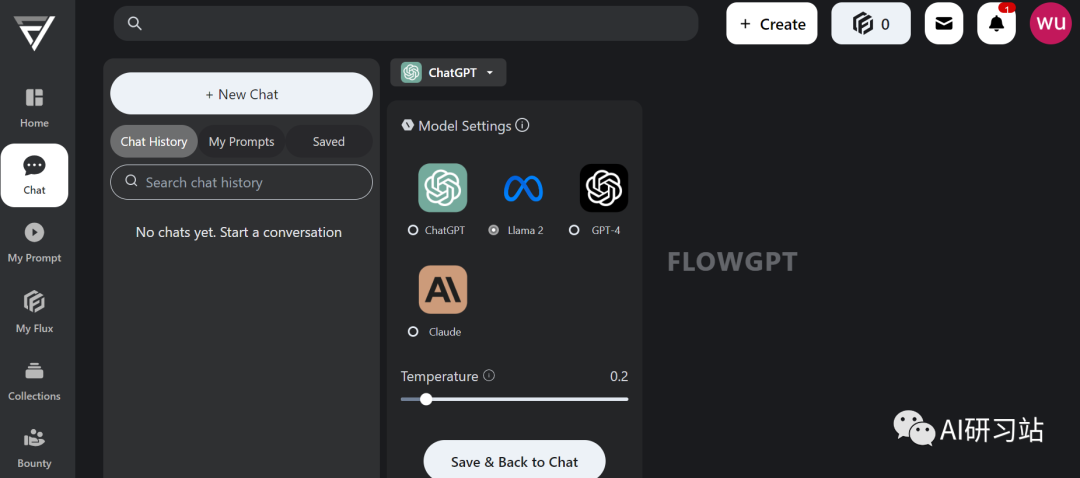Click the Flux balance button showing 0
The image size is (1080, 478).
pyautogui.click(x=871, y=23)
